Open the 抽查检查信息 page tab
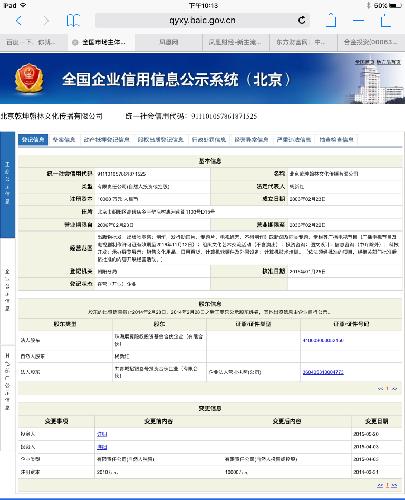Viewport: 405px width, 500px height. click(x=336, y=140)
